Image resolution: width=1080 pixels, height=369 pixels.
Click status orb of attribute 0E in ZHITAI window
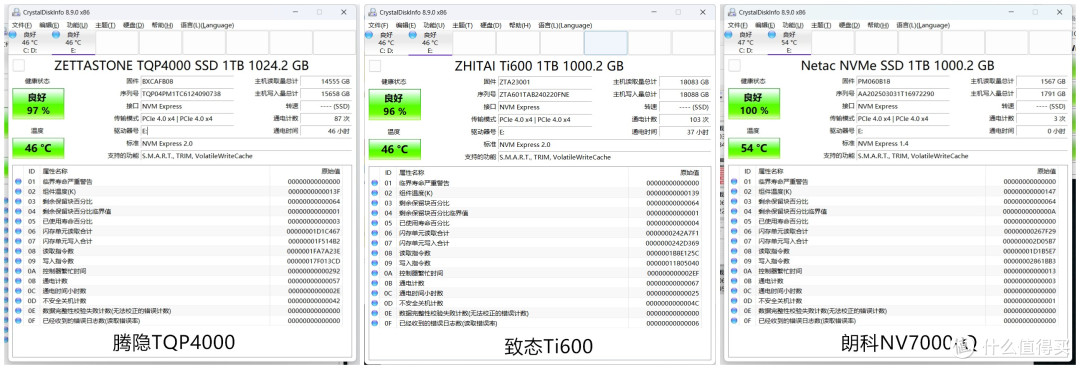pos(375,313)
